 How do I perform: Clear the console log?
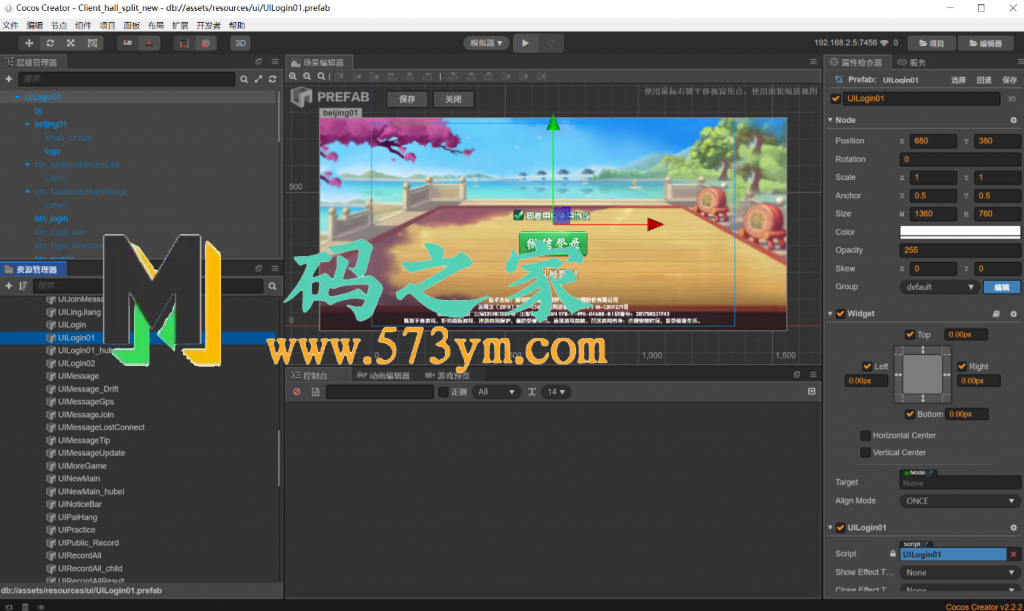[x=296, y=392]
